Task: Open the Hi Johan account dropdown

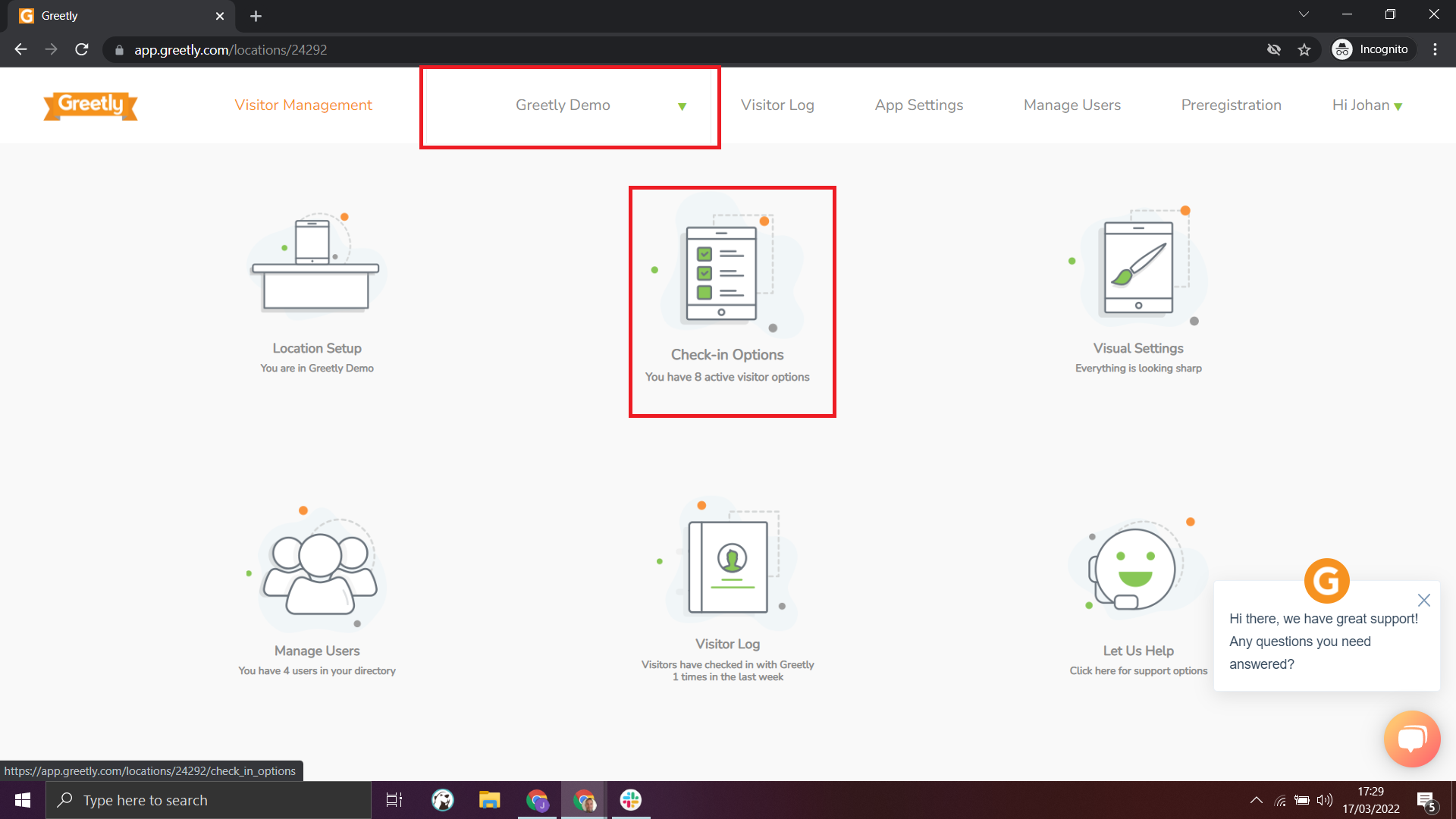Action: (x=1366, y=105)
